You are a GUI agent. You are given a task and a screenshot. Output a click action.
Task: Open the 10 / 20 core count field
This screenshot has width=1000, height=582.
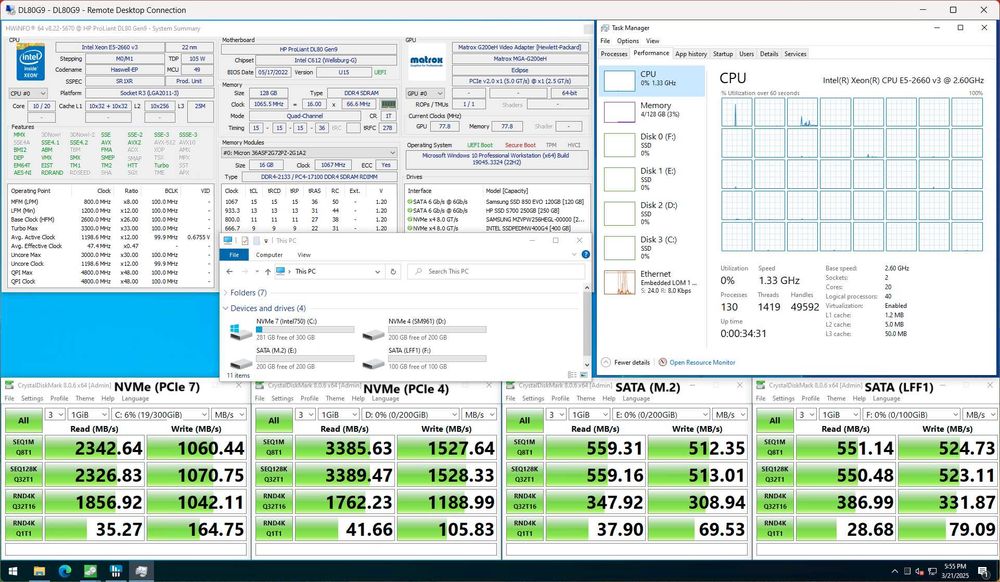pyautogui.click(x=41, y=106)
